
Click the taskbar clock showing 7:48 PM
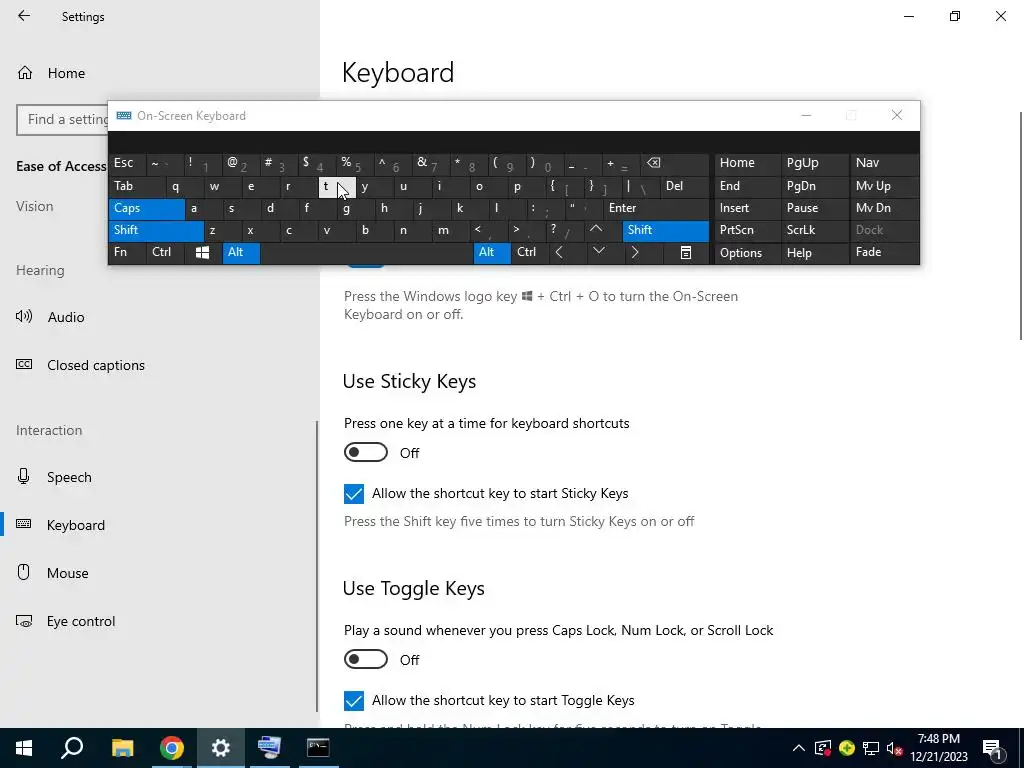point(938,748)
